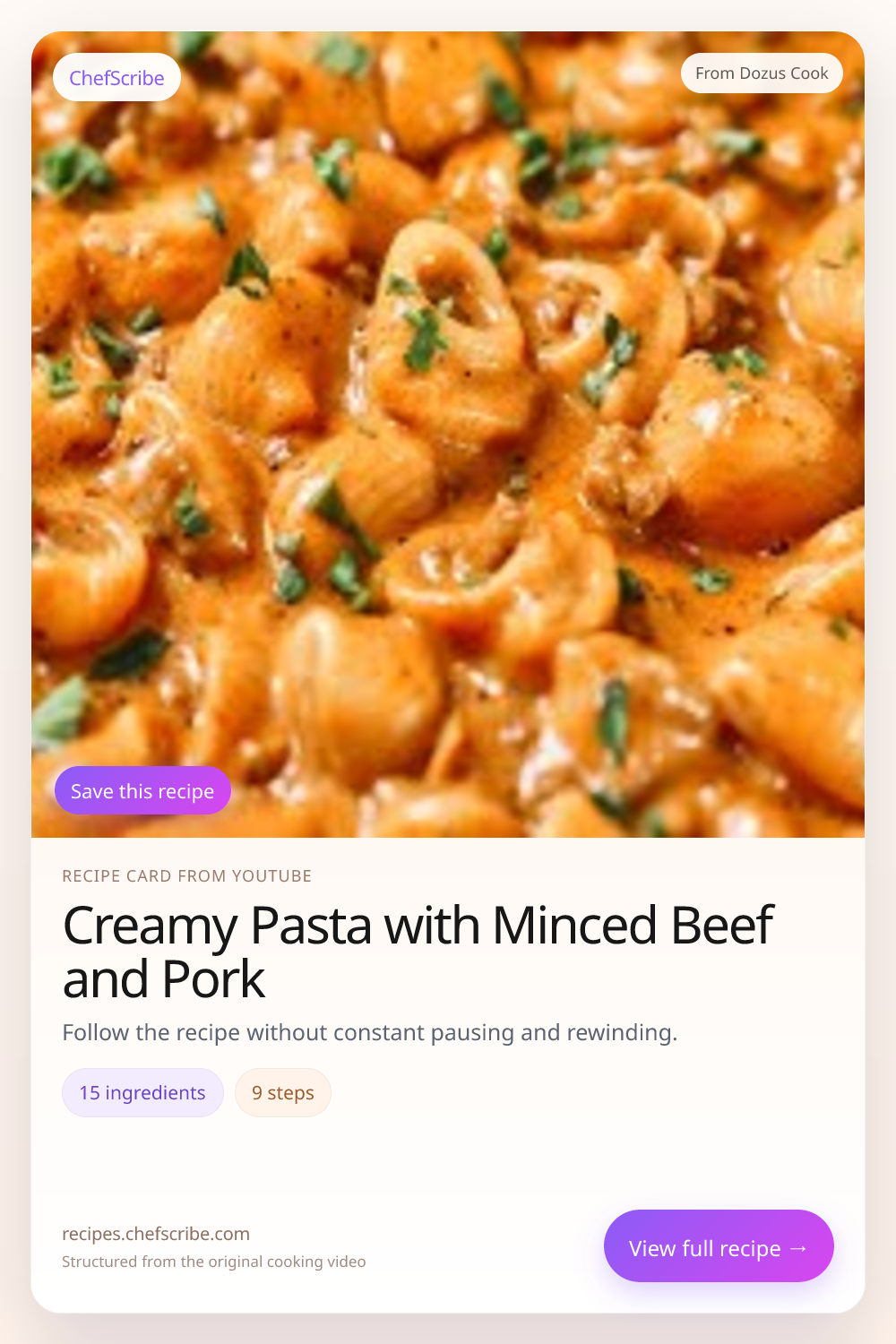Click the word YOUTUBE in the card label

pyautogui.click(x=271, y=876)
